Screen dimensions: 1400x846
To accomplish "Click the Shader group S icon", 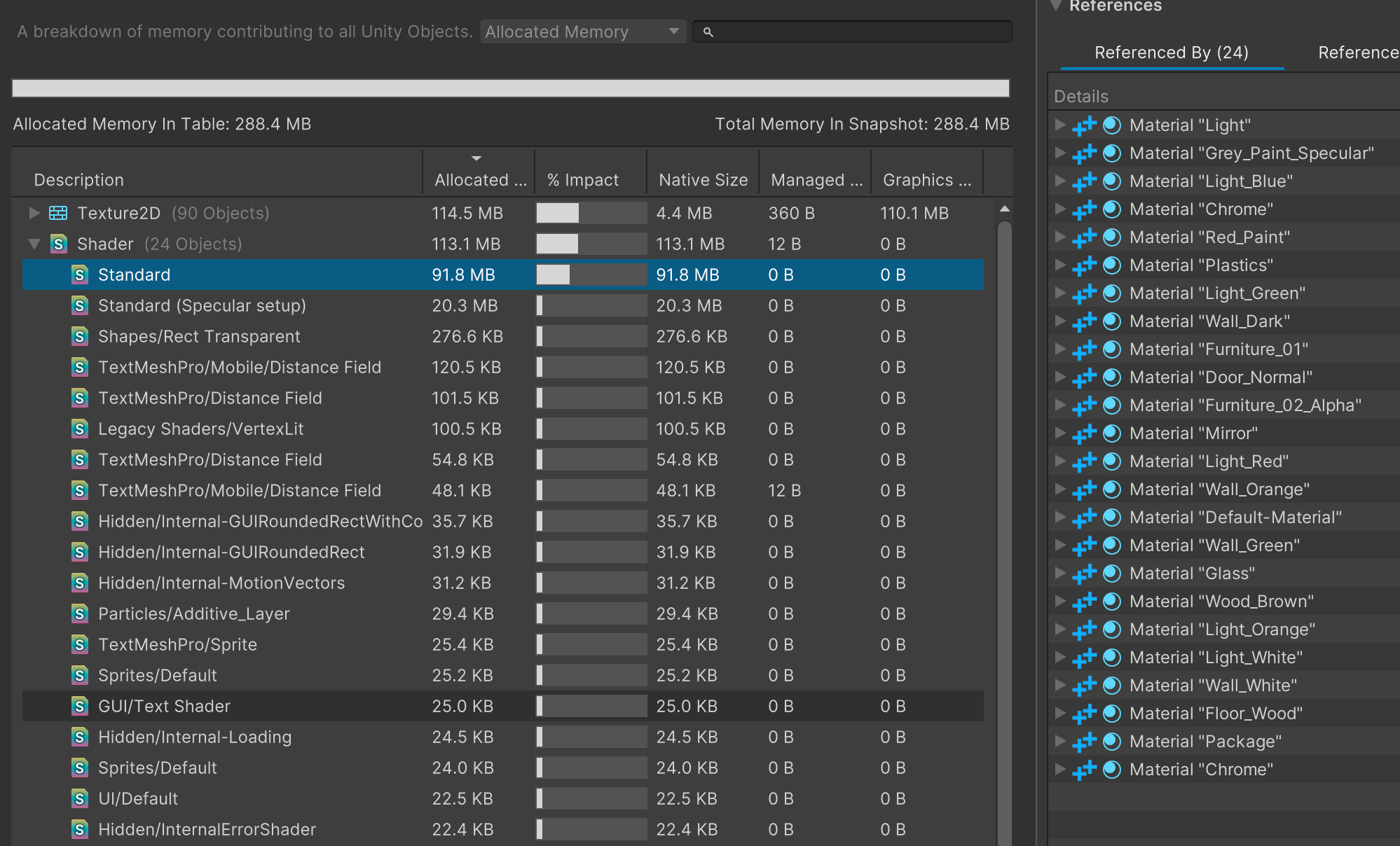I will (x=59, y=244).
